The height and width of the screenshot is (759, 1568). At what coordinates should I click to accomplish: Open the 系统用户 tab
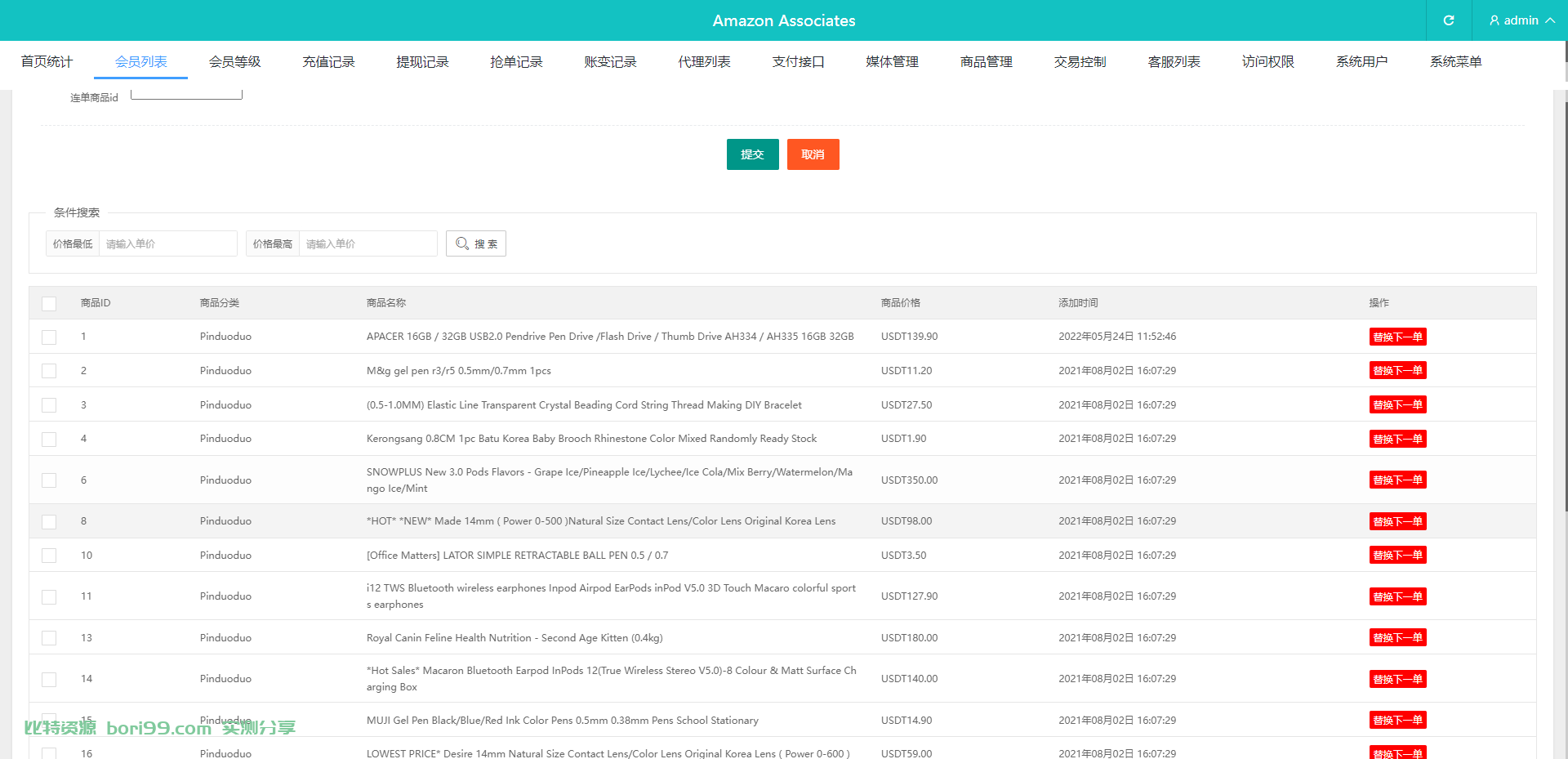(1361, 61)
